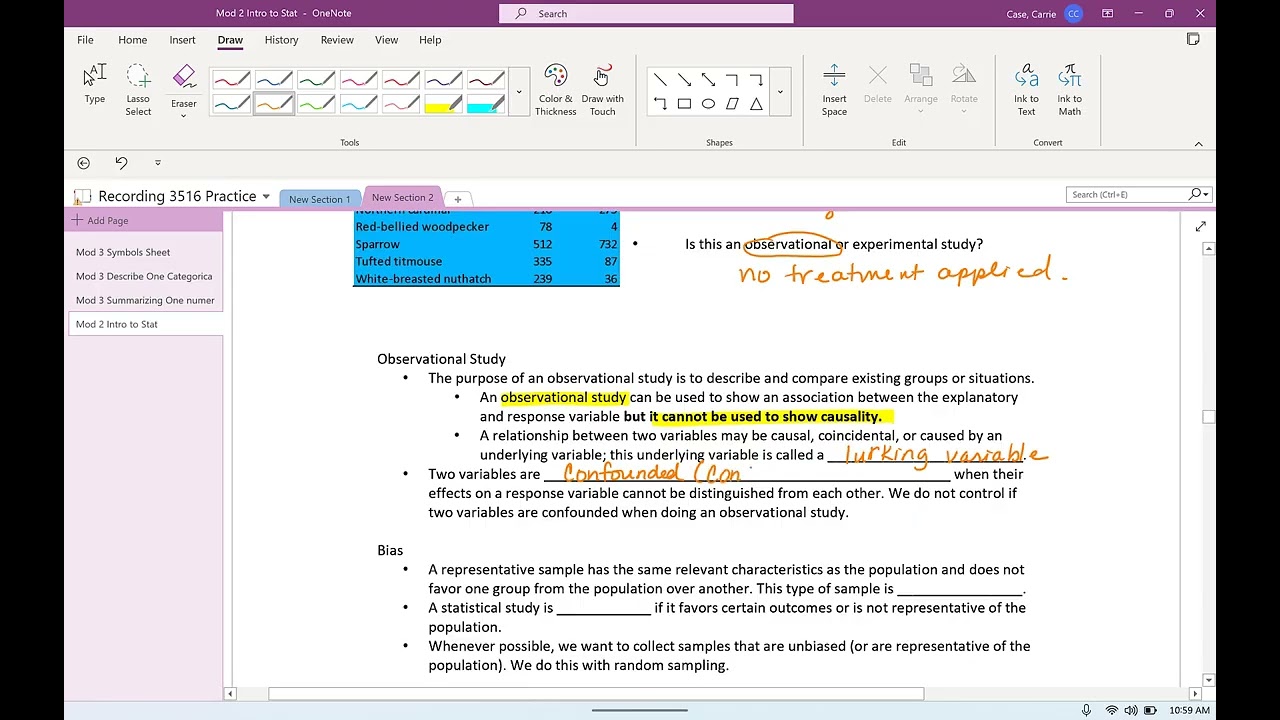Select the Type tool

coord(95,85)
